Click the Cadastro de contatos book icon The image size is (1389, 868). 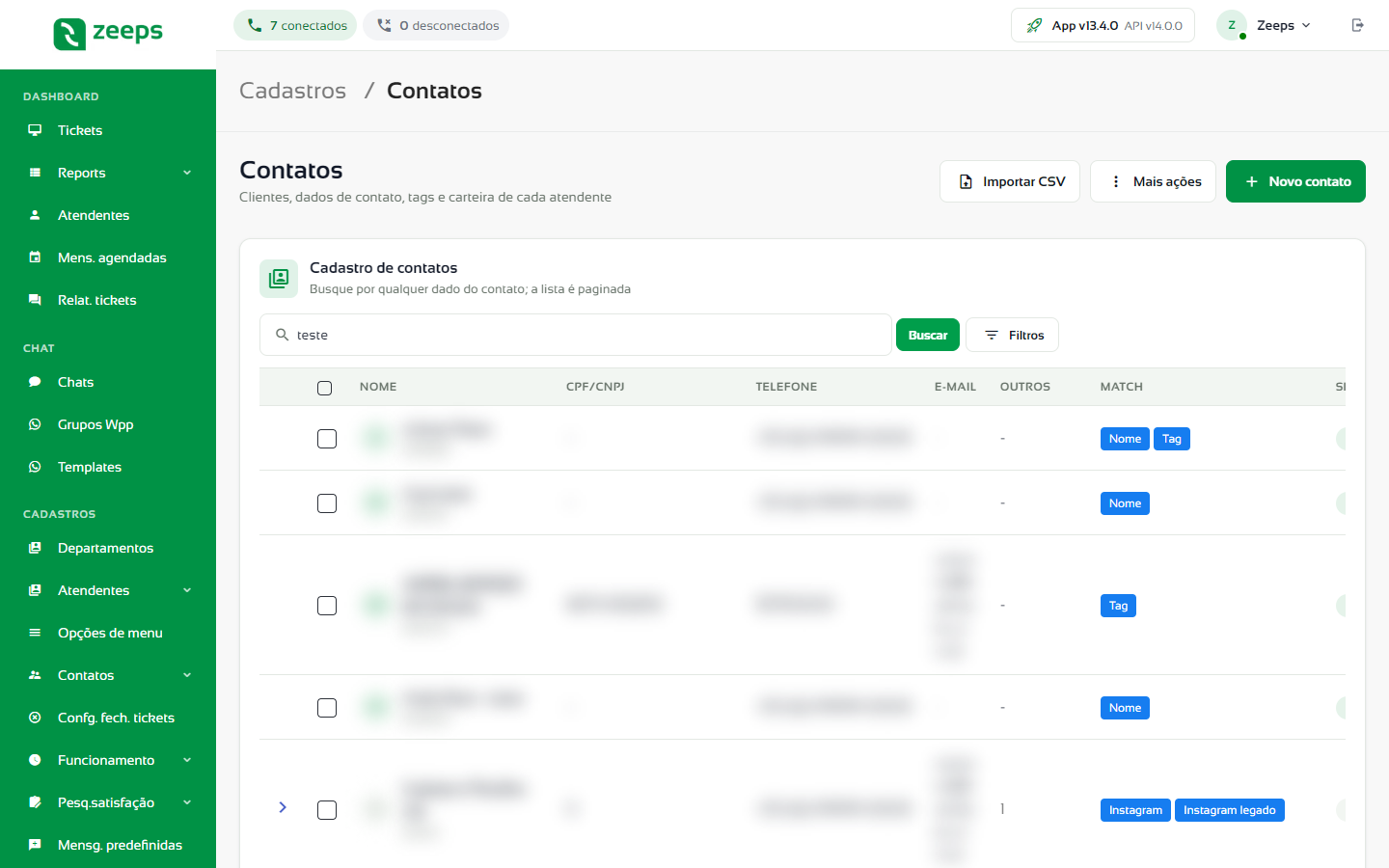click(x=279, y=279)
